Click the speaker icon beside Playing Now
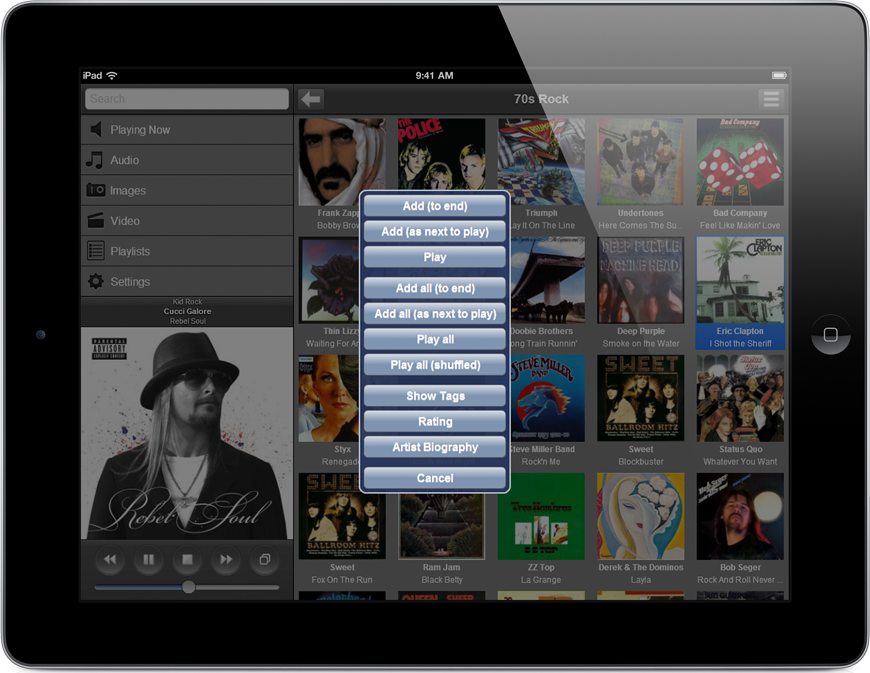Viewport: 870px width, 673px height. click(x=96, y=129)
